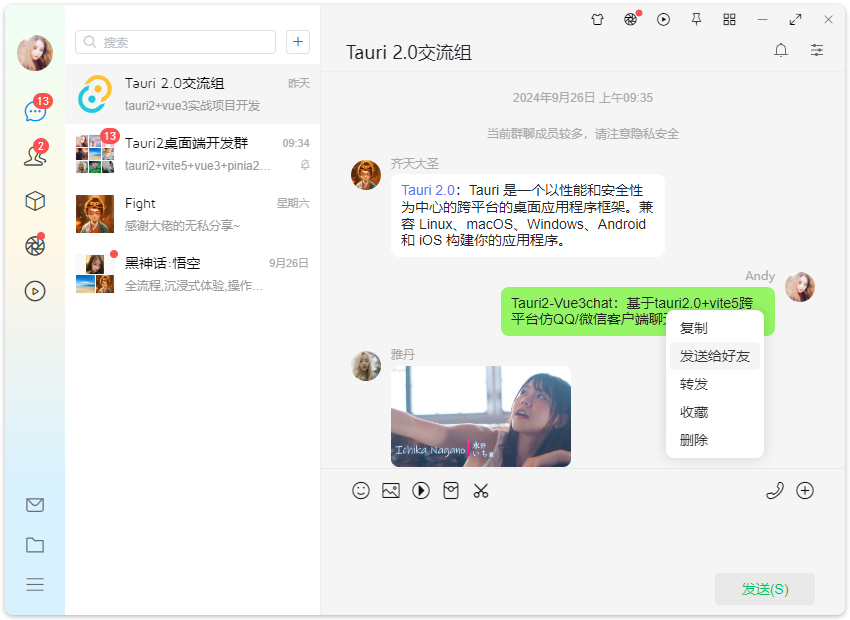Take a screenshot with the scissors icon

point(481,491)
